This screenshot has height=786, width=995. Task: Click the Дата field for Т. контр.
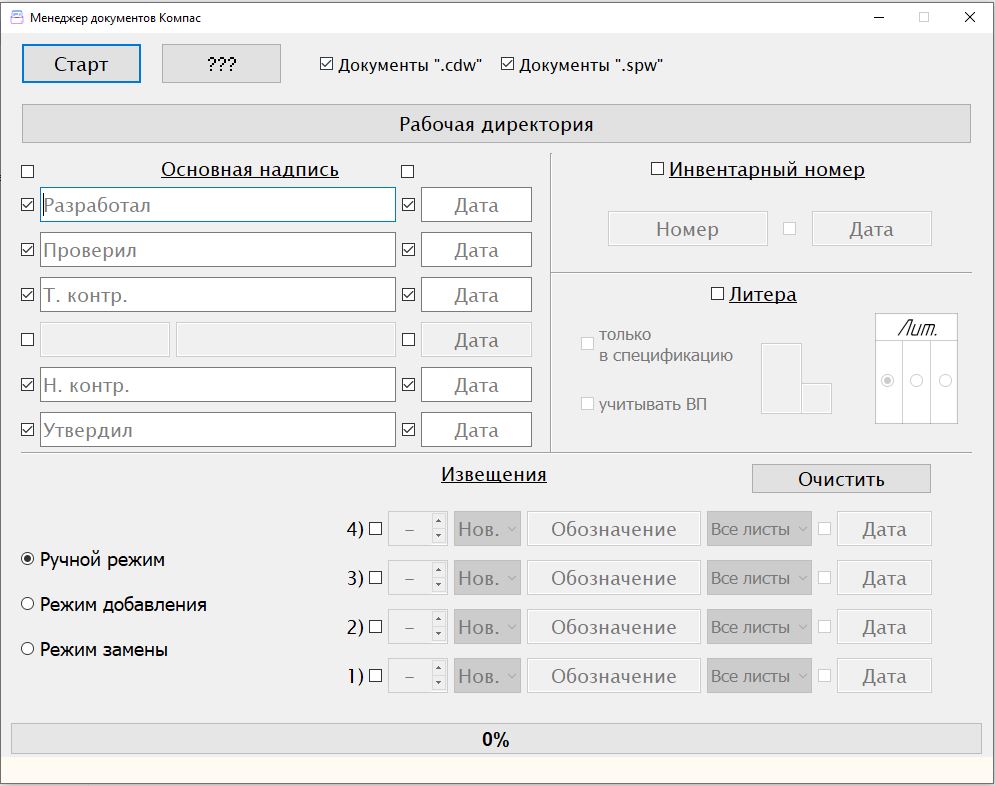pos(476,294)
